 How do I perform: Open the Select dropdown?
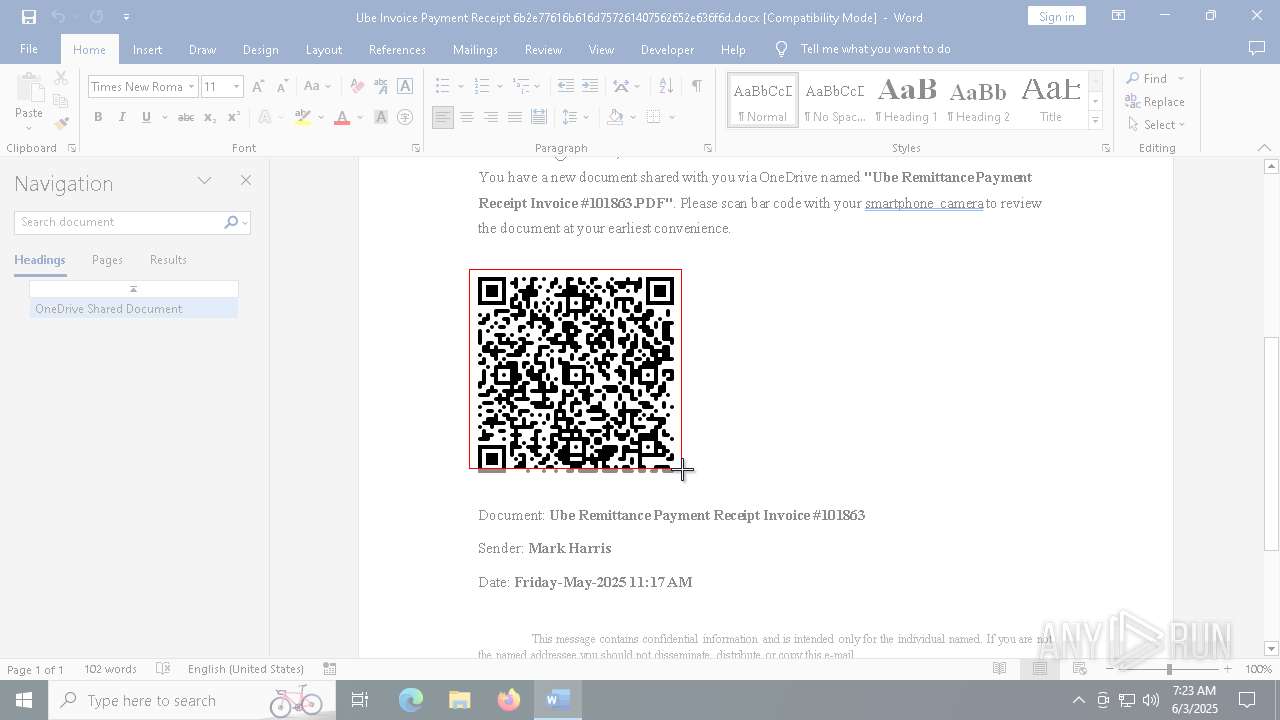point(1156,125)
